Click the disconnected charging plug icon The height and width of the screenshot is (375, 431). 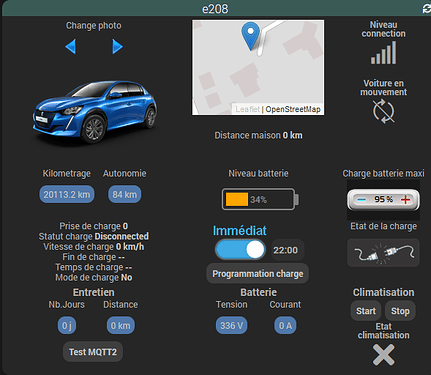tap(383, 253)
